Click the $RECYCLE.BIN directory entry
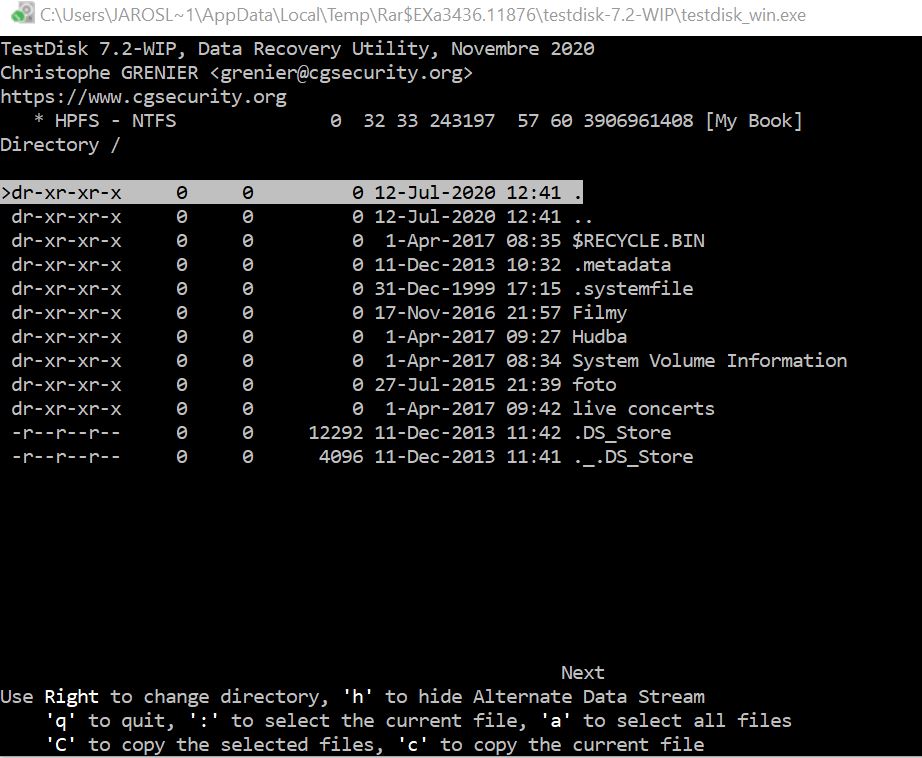The image size is (922, 758). (638, 241)
